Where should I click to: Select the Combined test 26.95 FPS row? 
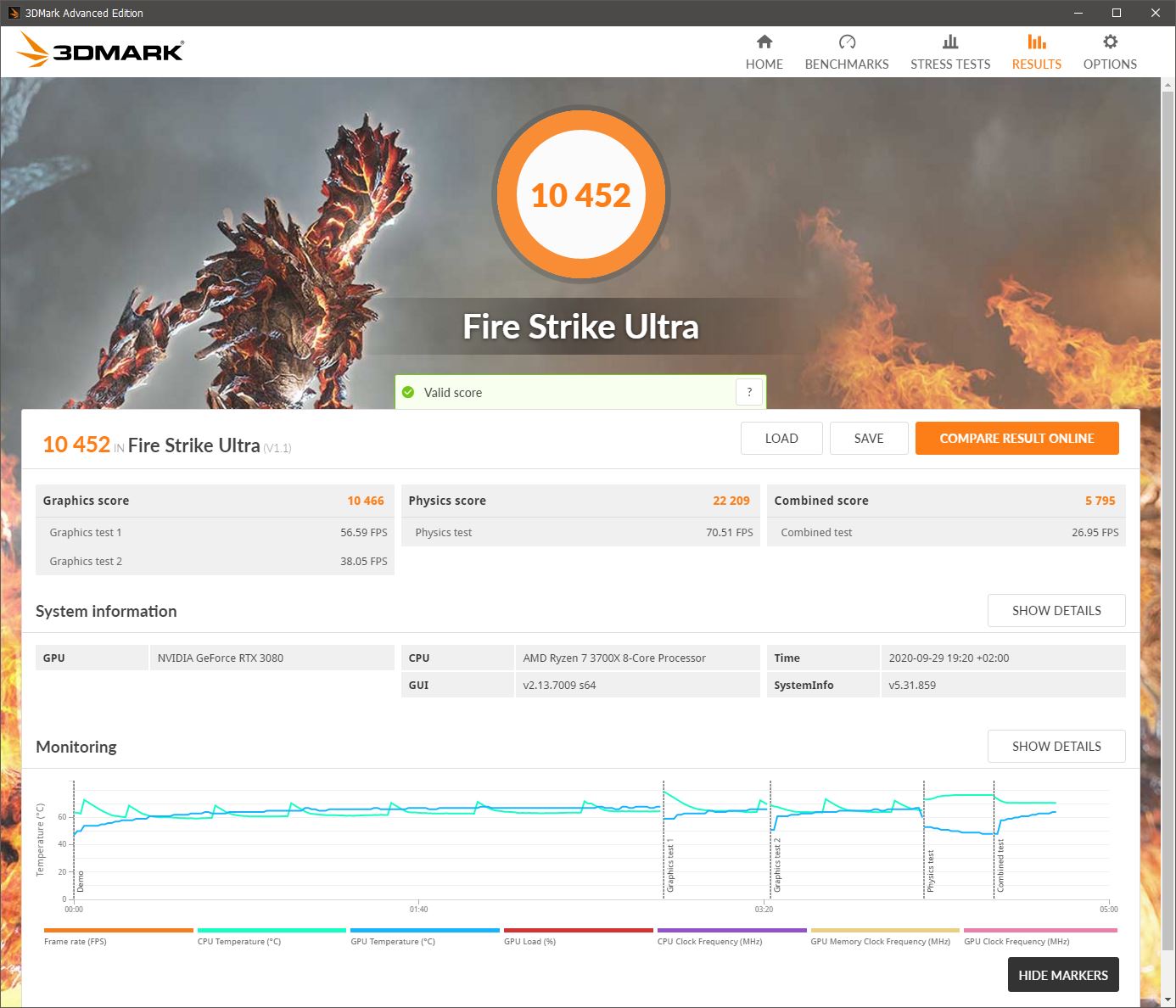click(946, 532)
